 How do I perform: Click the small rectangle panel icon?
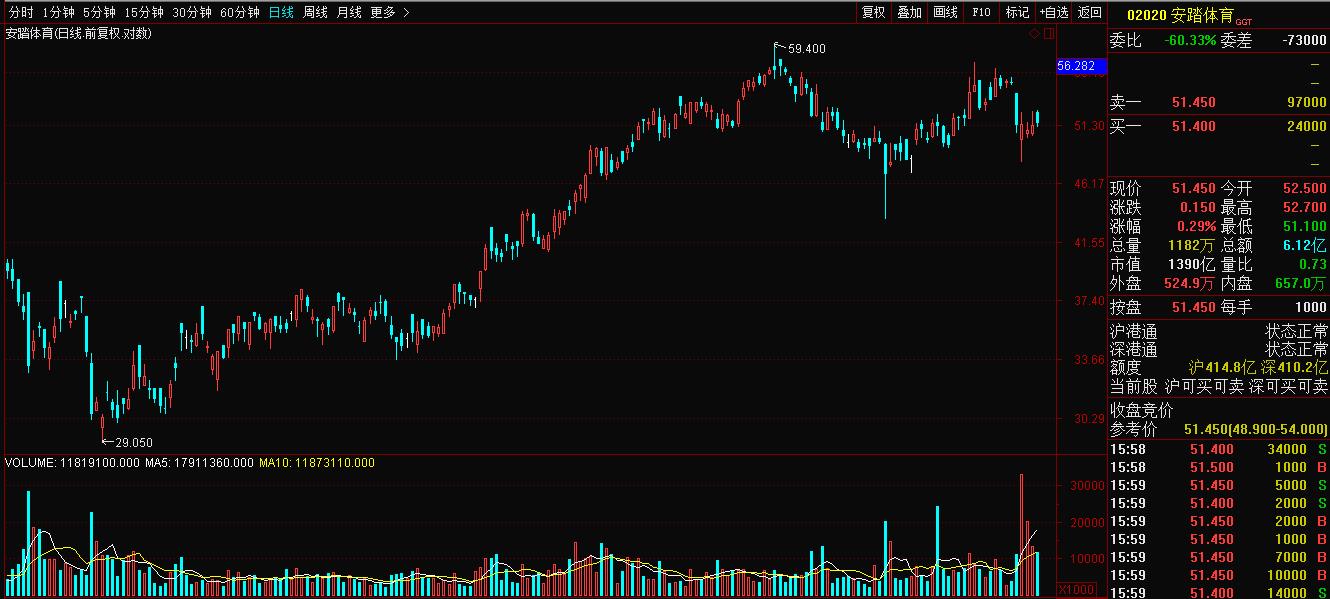[1049, 33]
